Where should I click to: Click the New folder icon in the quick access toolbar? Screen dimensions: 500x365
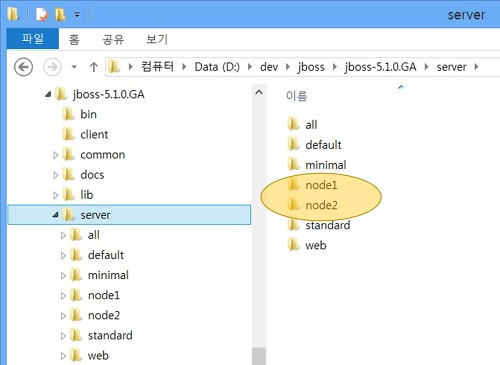point(61,15)
